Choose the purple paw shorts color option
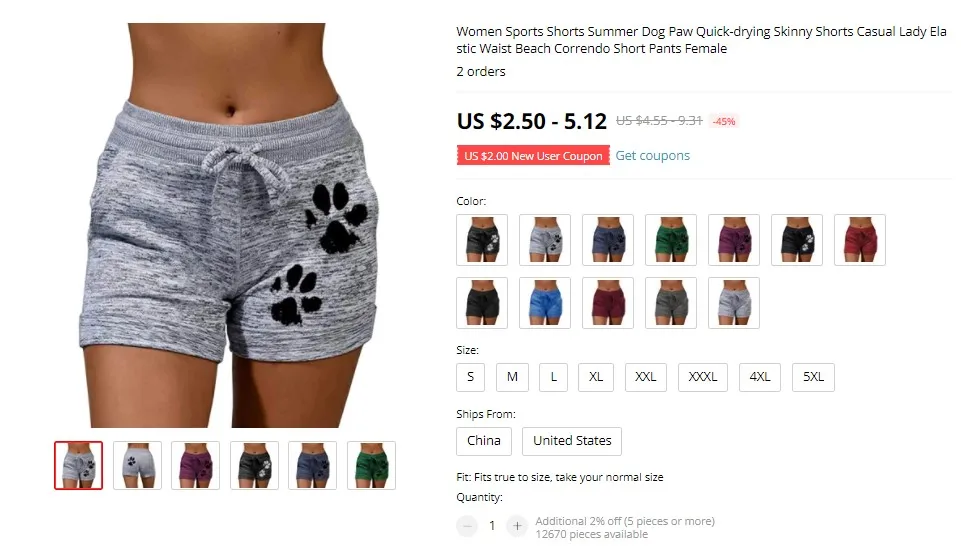The image size is (961, 552). (x=734, y=240)
